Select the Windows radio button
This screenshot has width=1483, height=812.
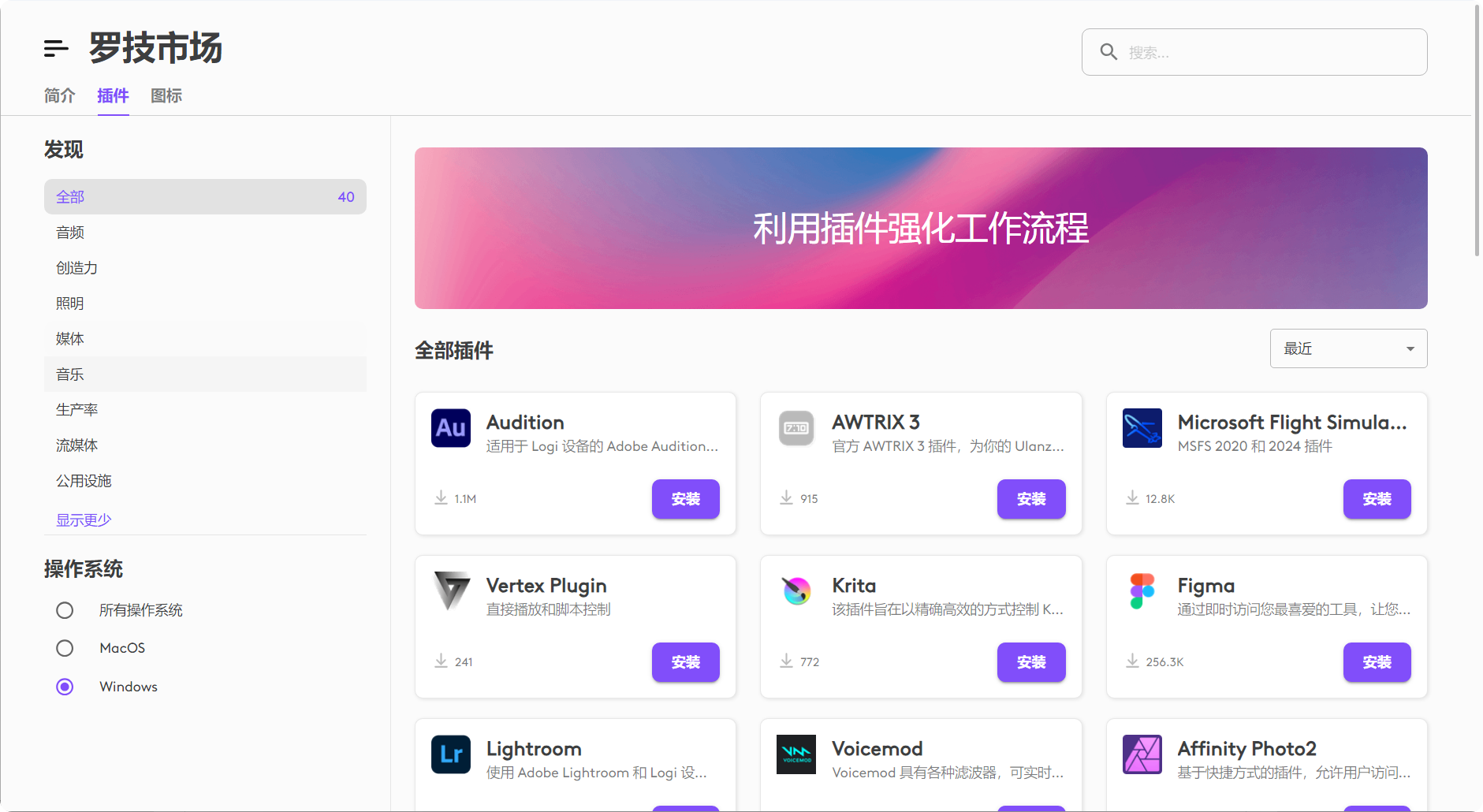click(65, 687)
